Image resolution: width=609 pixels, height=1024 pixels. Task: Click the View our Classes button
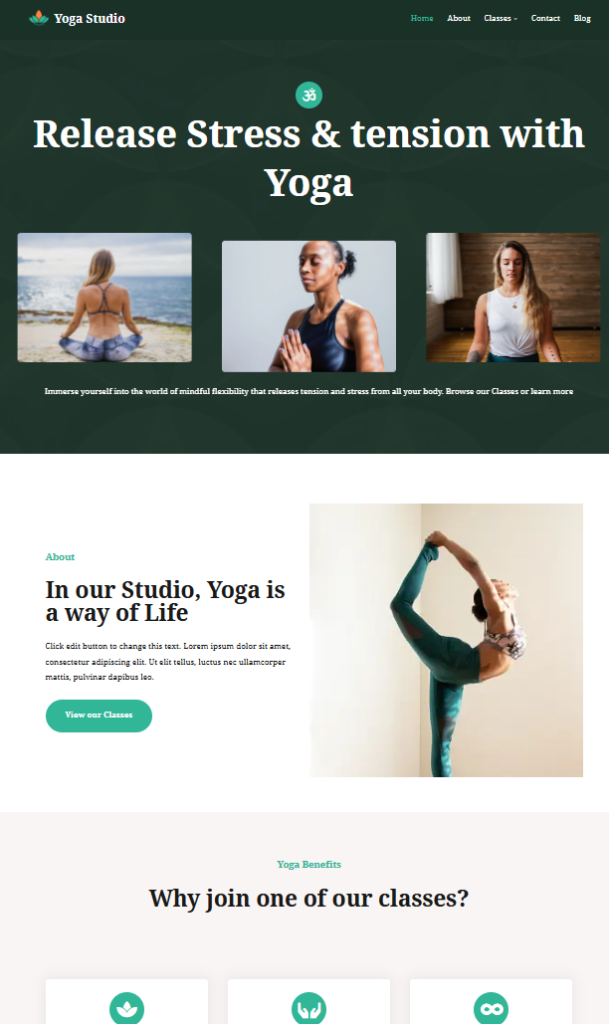pos(99,716)
